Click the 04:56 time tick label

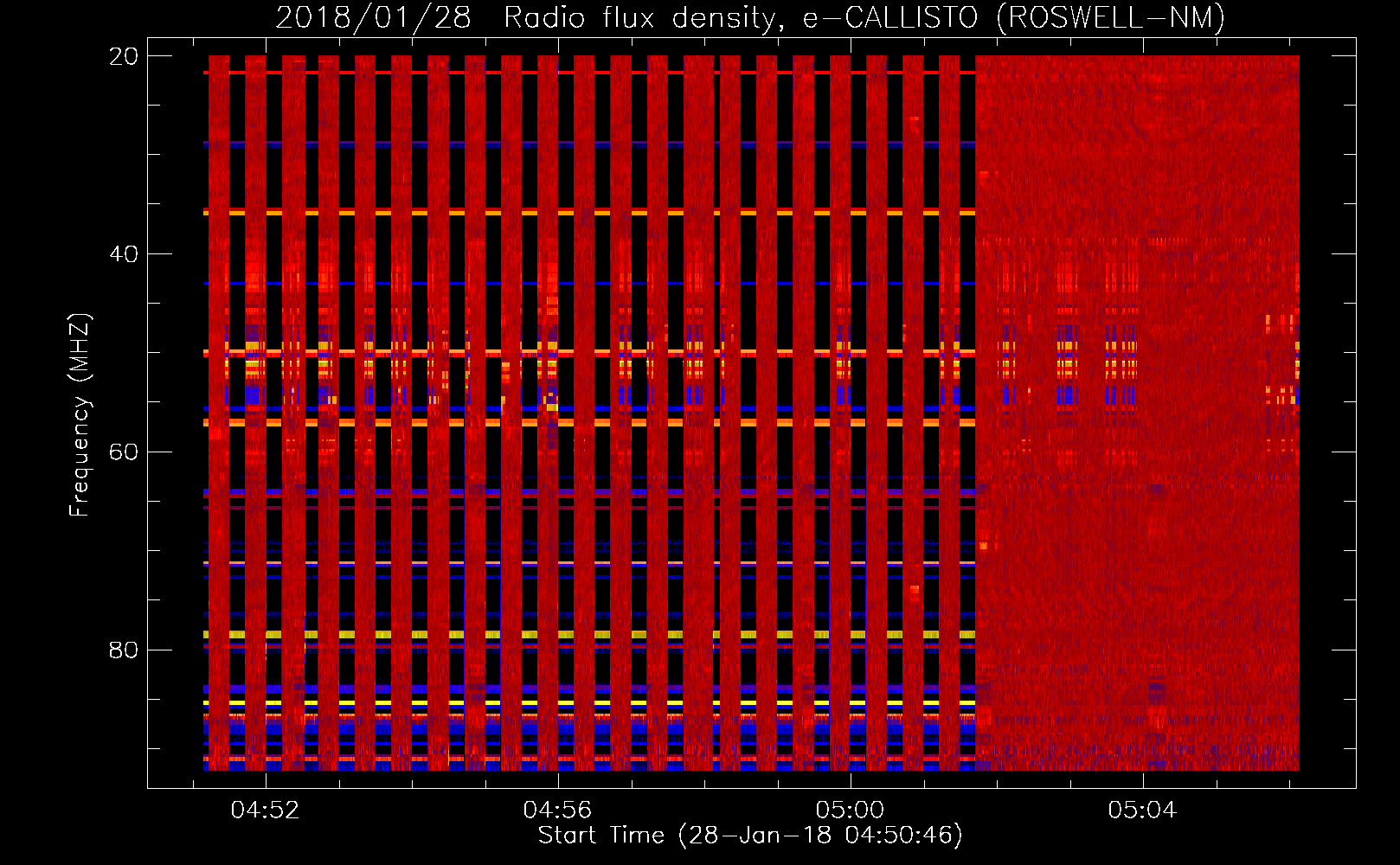tap(557, 810)
